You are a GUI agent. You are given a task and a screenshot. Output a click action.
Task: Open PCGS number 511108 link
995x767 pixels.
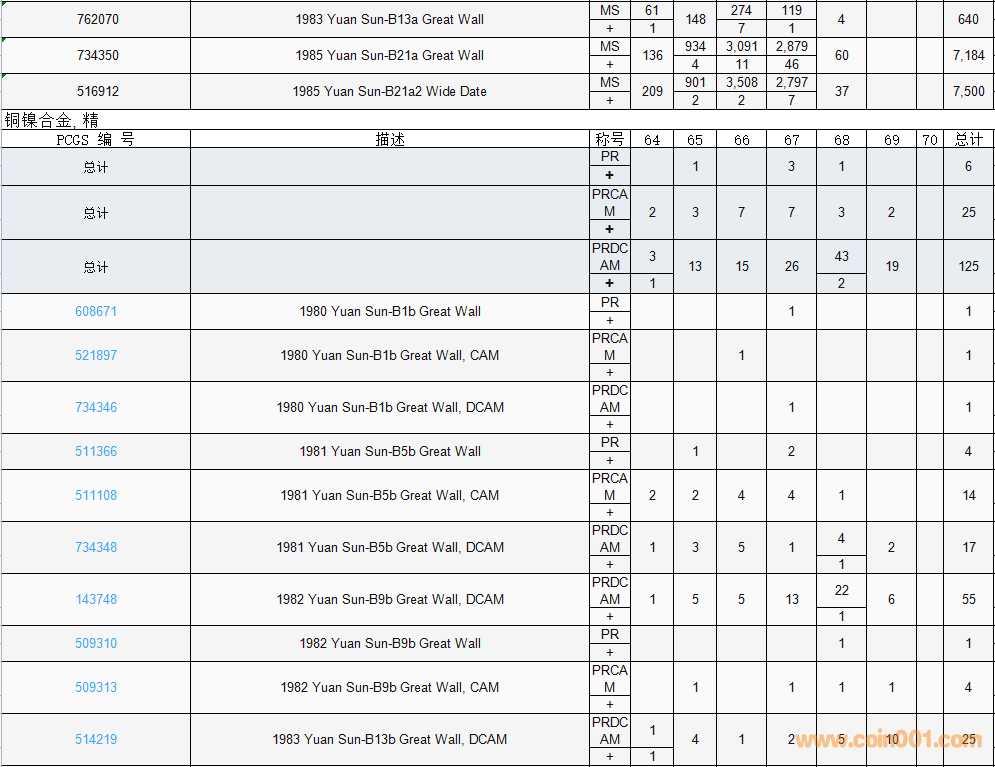[x=96, y=495]
